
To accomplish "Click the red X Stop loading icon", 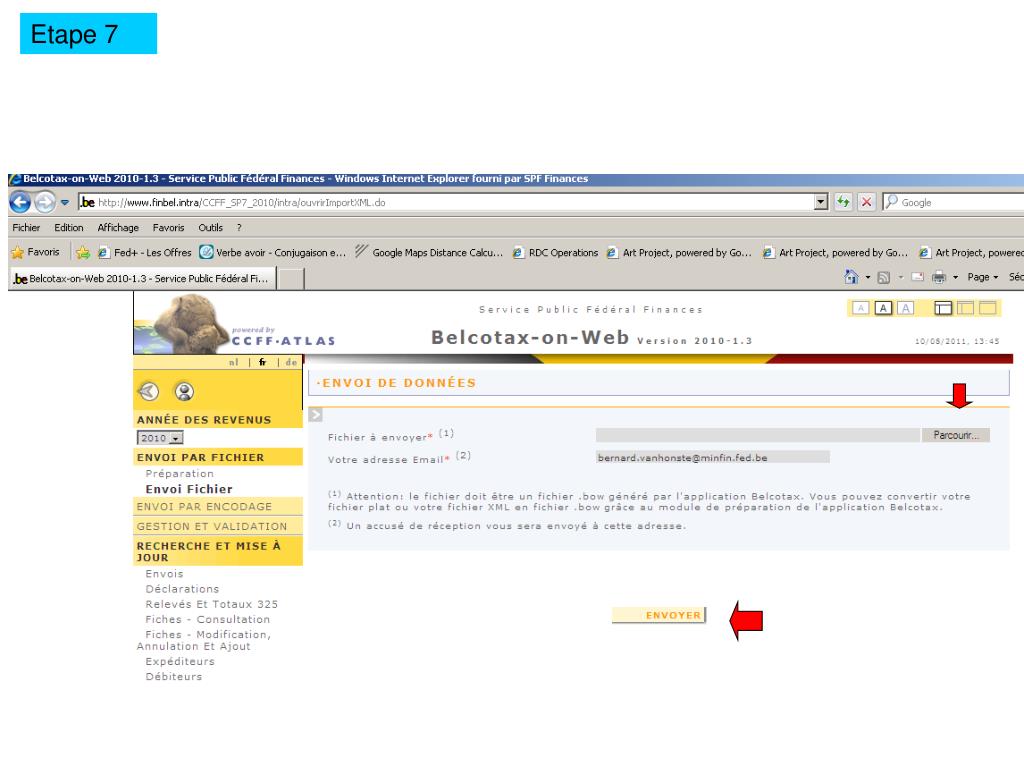I will 866,202.
